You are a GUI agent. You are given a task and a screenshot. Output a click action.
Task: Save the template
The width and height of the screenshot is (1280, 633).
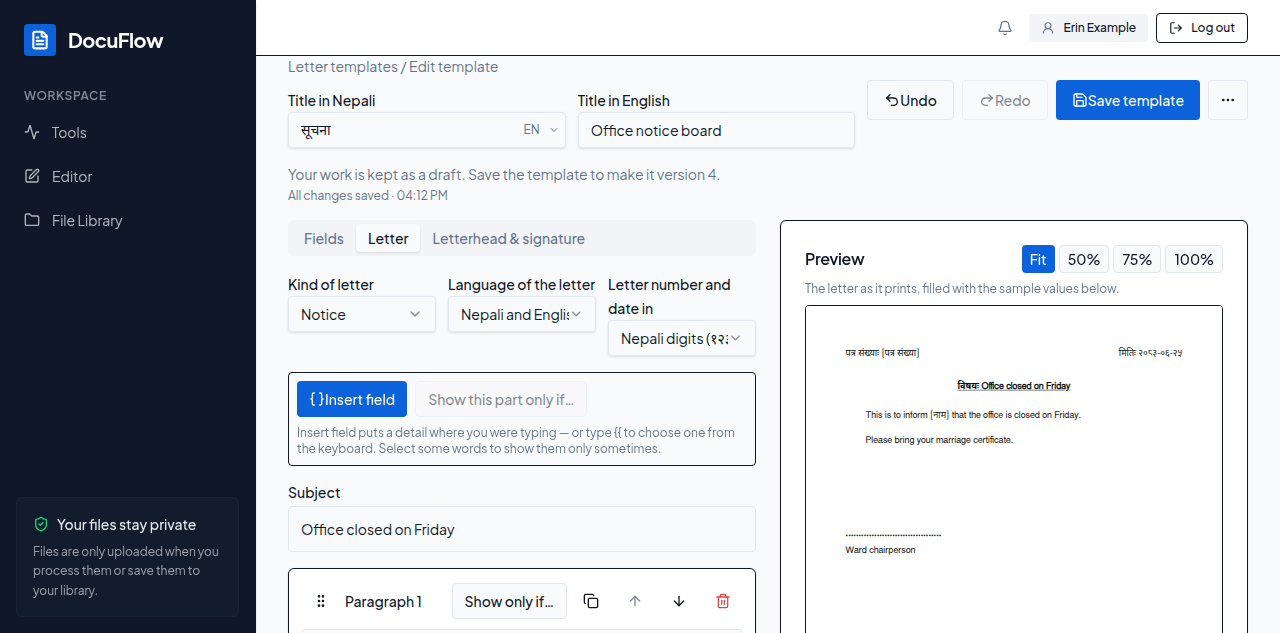[x=1128, y=100]
